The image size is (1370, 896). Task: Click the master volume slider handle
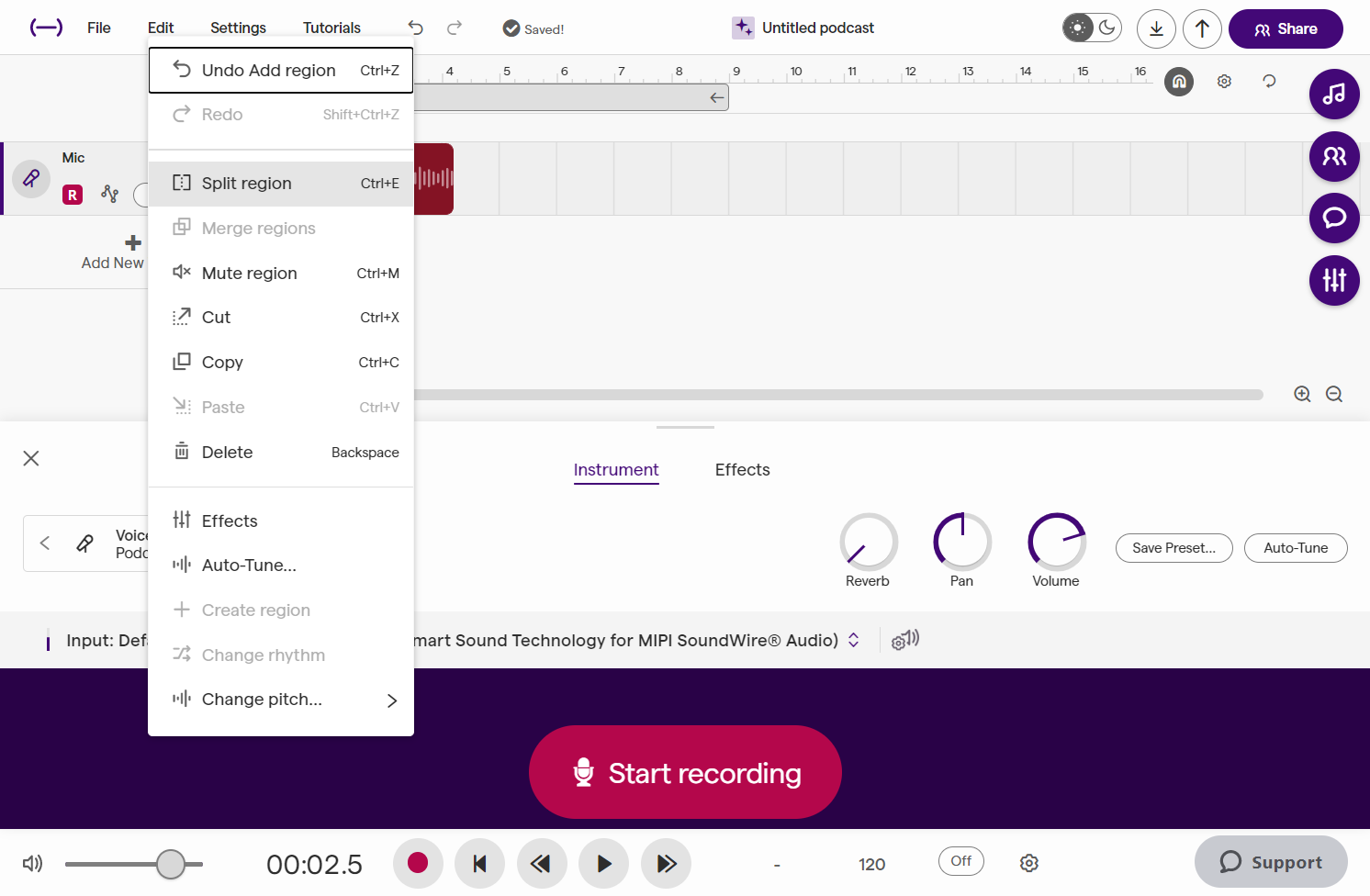point(171,864)
